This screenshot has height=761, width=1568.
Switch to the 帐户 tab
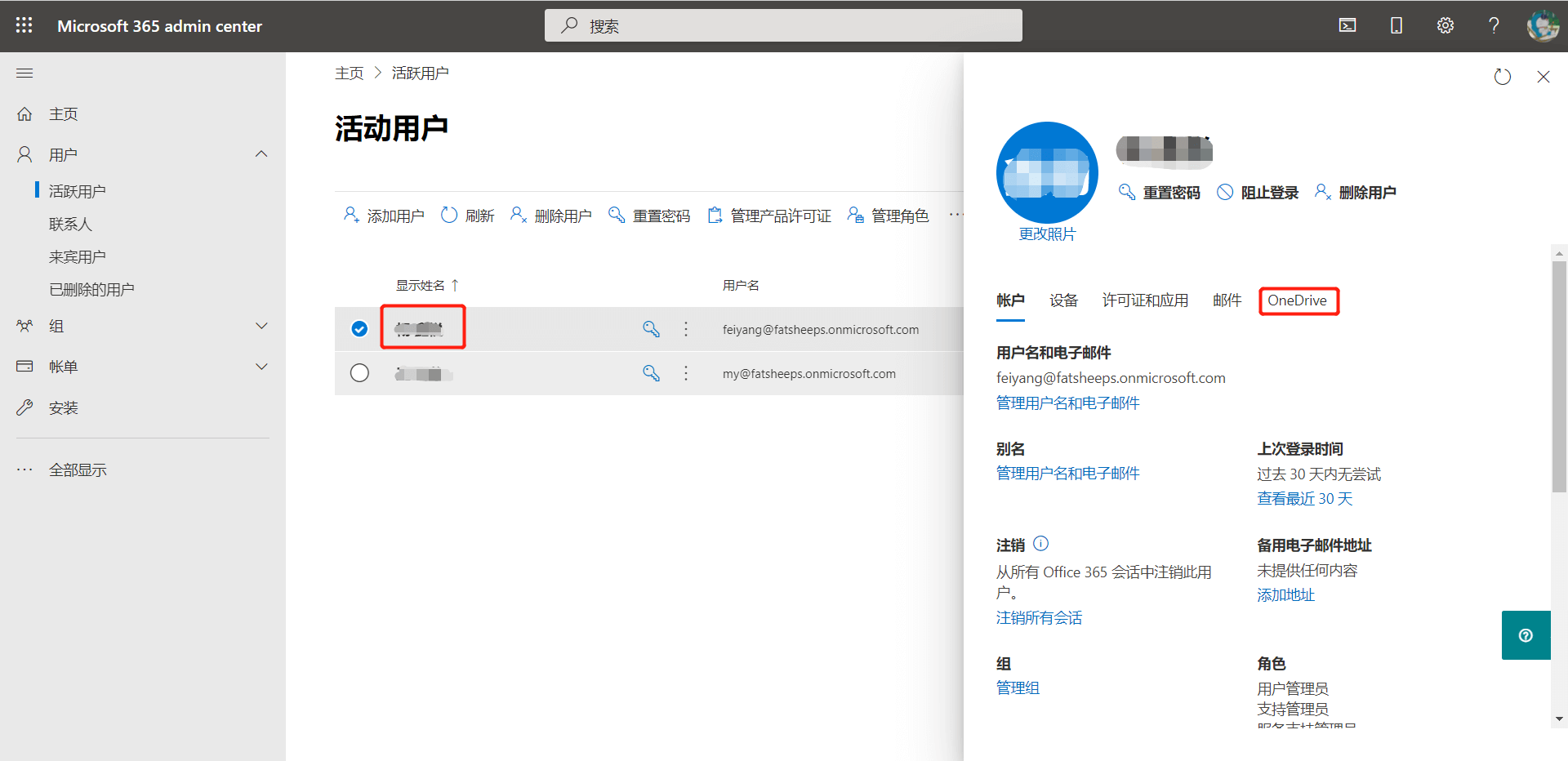pos(1010,300)
